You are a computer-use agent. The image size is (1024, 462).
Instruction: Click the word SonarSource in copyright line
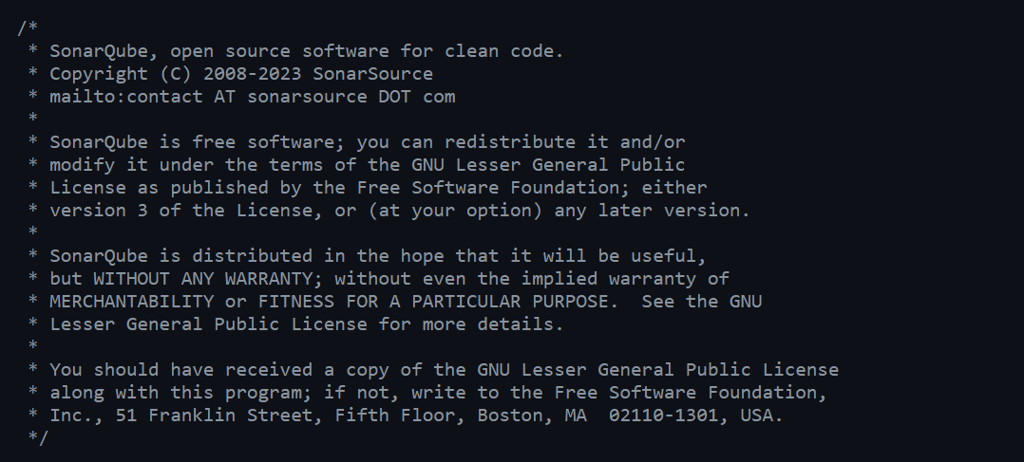(373, 74)
